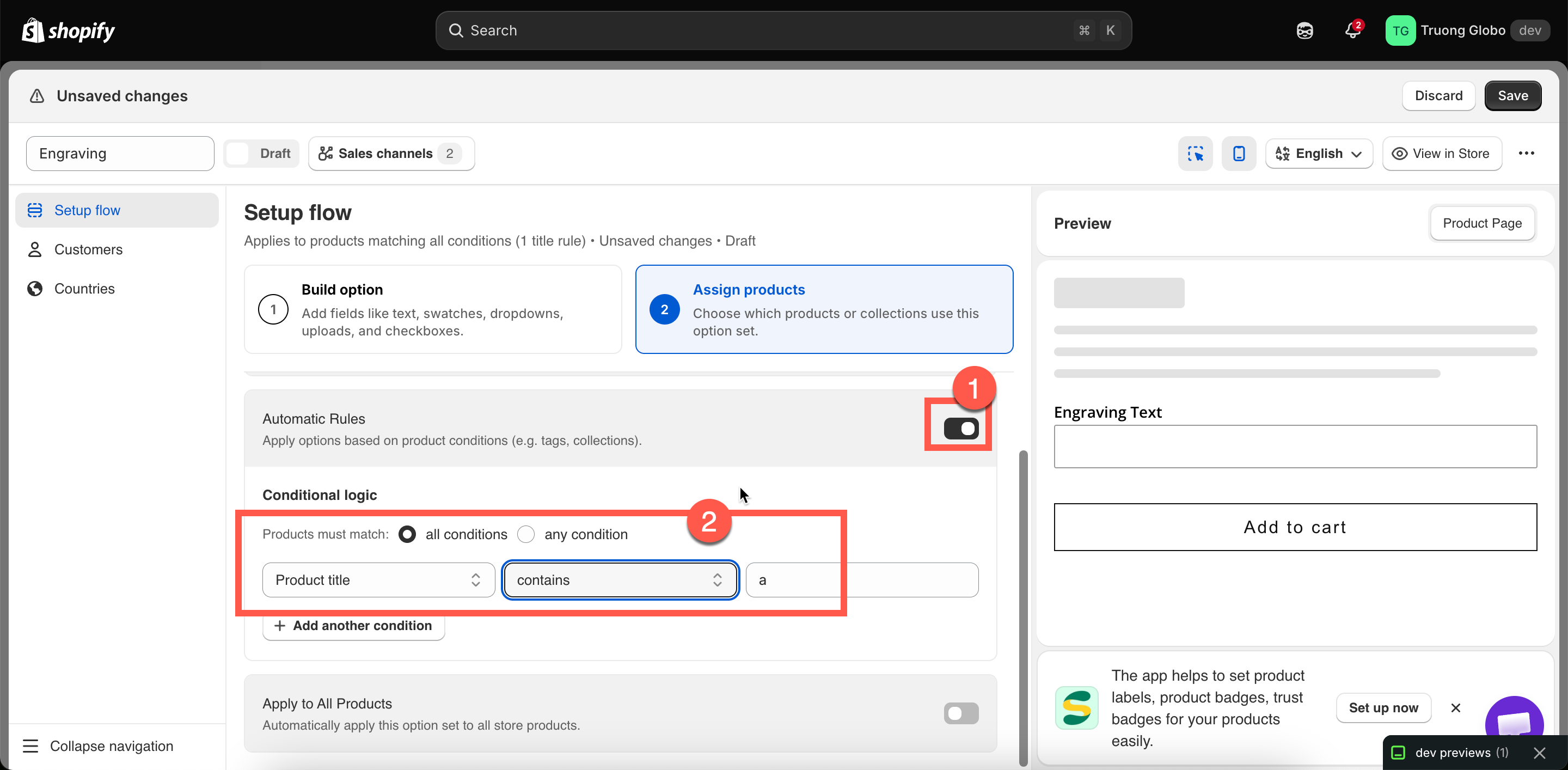Open the contains operator dropdown
The height and width of the screenshot is (770, 1568).
(620, 579)
